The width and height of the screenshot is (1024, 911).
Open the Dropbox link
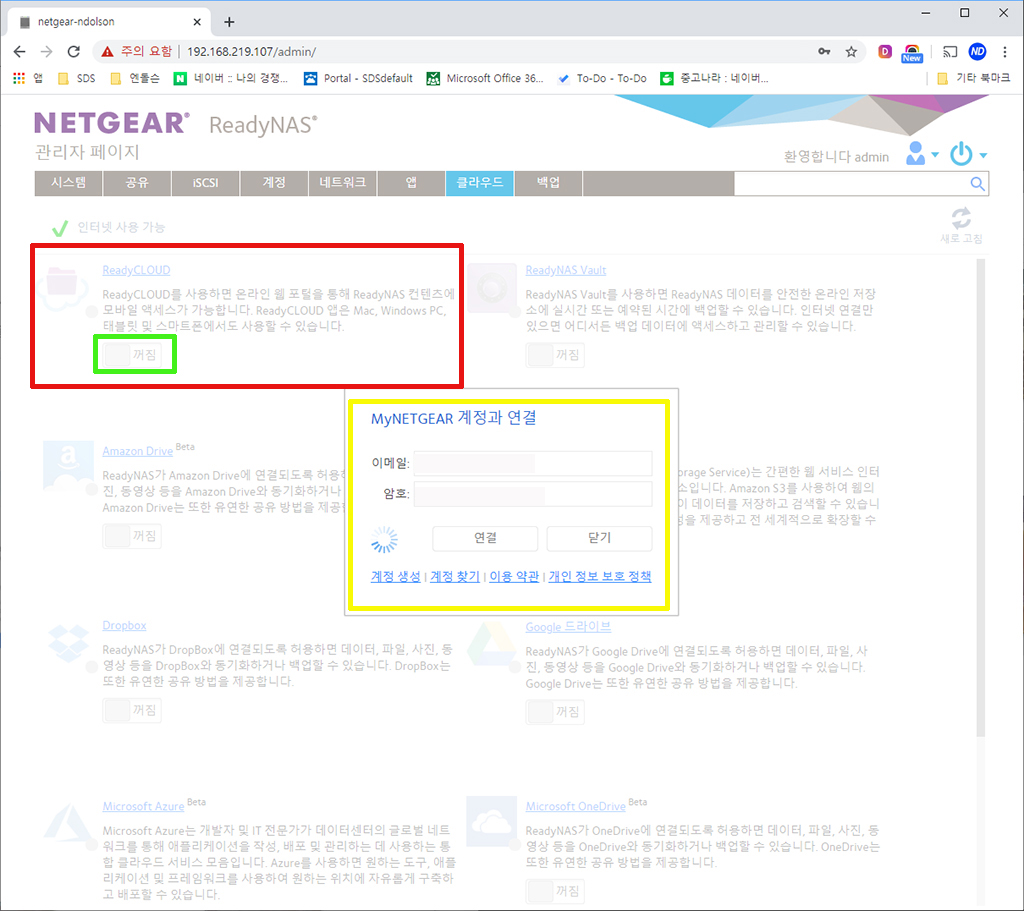pyautogui.click(x=124, y=626)
